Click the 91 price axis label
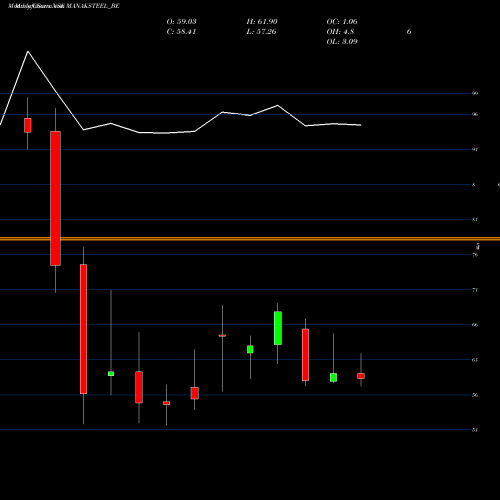Viewport: 500px width, 500px height. click(475, 149)
